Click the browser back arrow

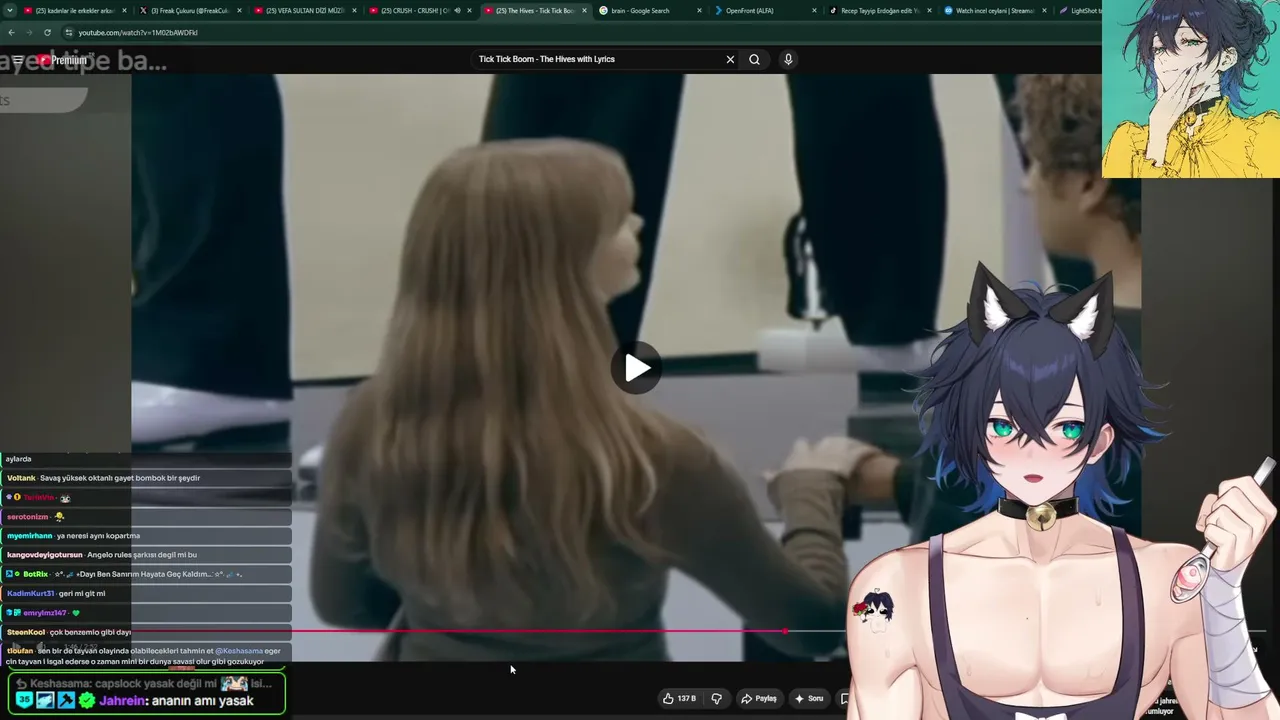point(11,32)
